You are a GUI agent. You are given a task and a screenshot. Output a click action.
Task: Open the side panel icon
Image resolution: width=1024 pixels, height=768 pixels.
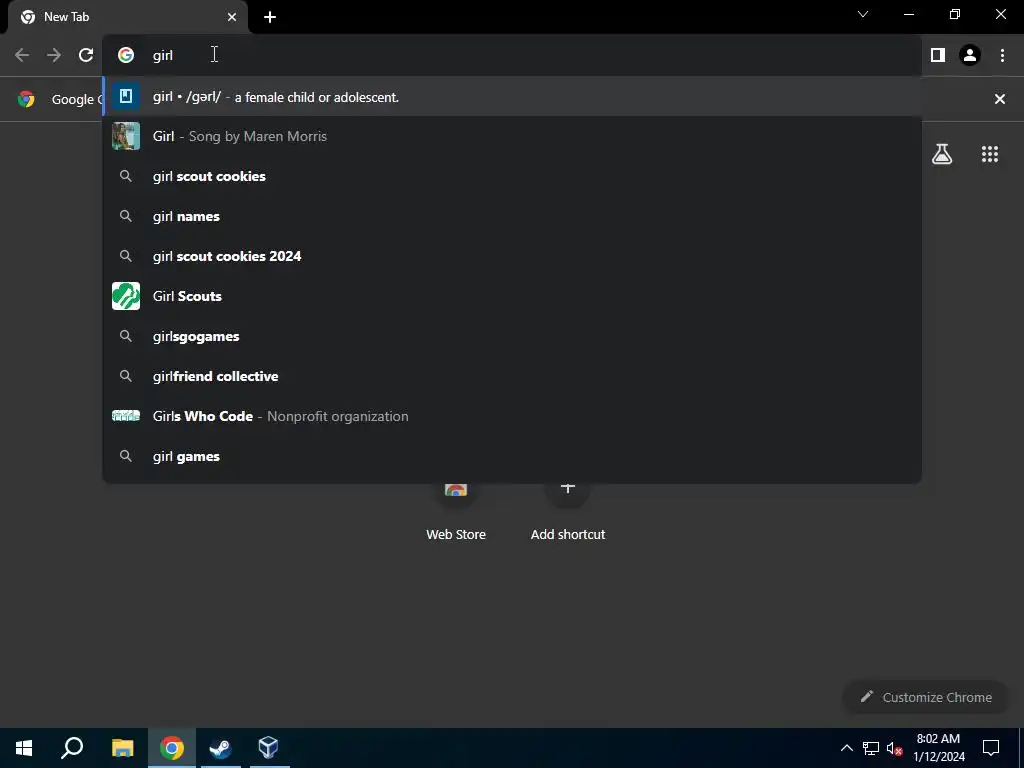[938, 56]
